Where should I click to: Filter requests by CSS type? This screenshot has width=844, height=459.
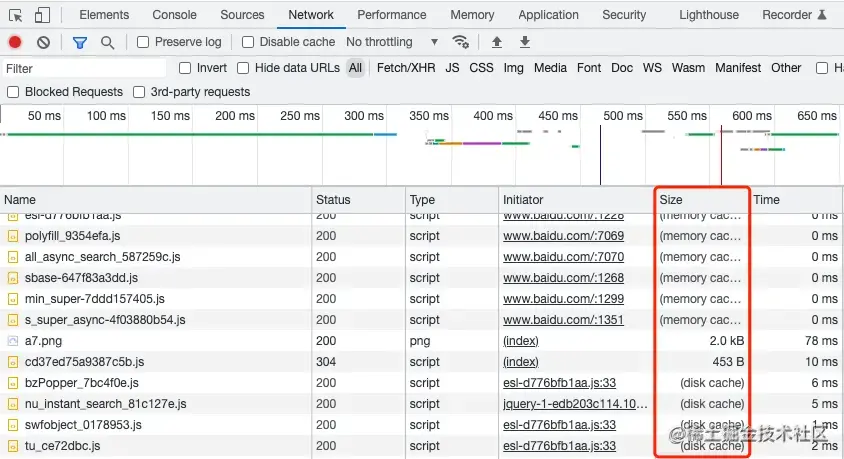pyautogui.click(x=481, y=68)
